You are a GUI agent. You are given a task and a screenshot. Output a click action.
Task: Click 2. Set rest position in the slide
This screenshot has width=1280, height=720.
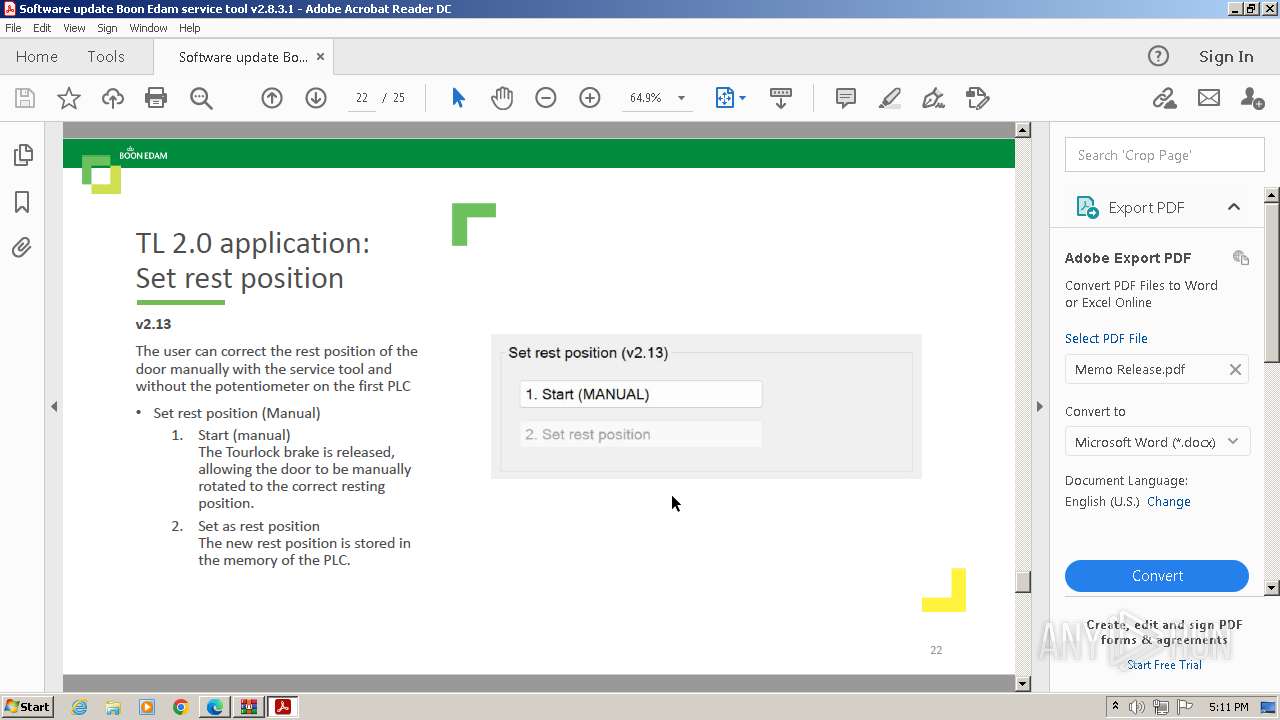coord(641,434)
